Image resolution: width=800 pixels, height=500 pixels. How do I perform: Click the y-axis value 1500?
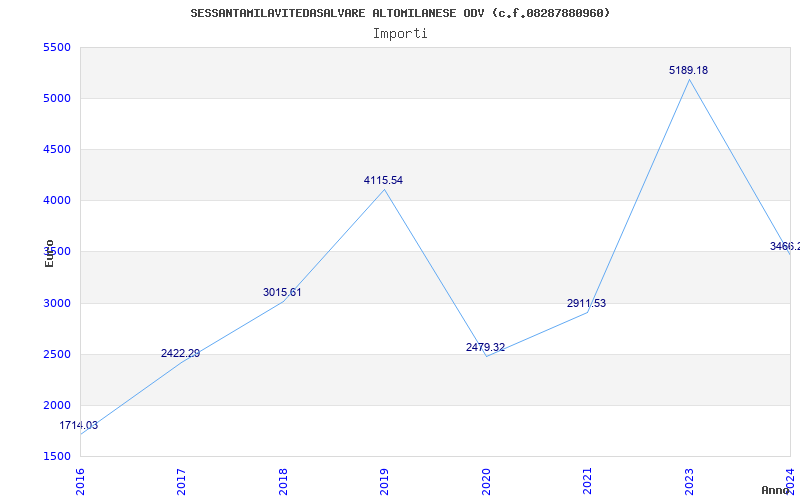point(56,457)
